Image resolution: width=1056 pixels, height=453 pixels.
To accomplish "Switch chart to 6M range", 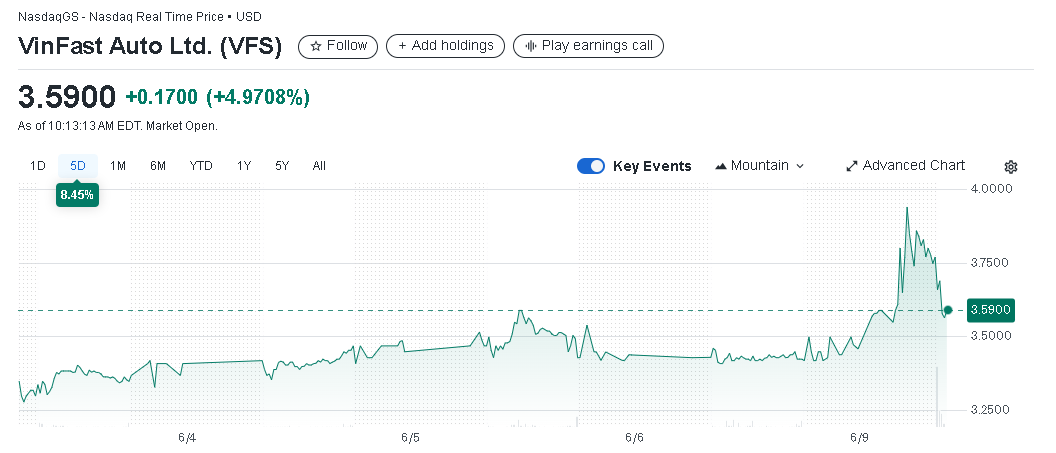I will pos(158,166).
